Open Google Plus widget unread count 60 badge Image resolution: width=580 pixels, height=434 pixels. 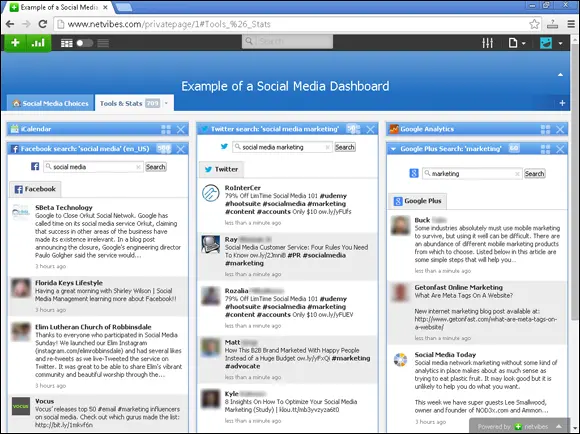pyautogui.click(x=514, y=149)
